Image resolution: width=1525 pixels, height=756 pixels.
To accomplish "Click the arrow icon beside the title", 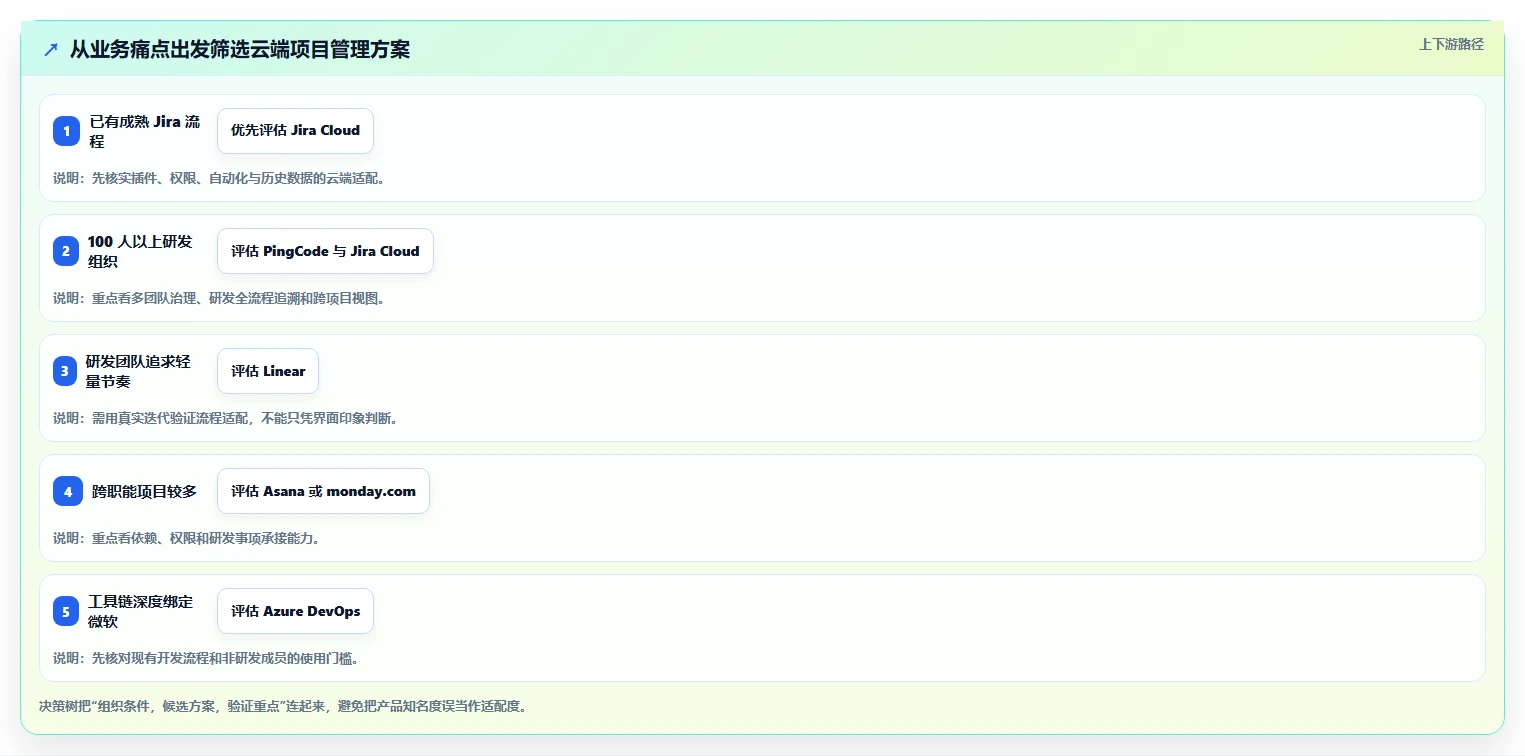I will coord(51,49).
